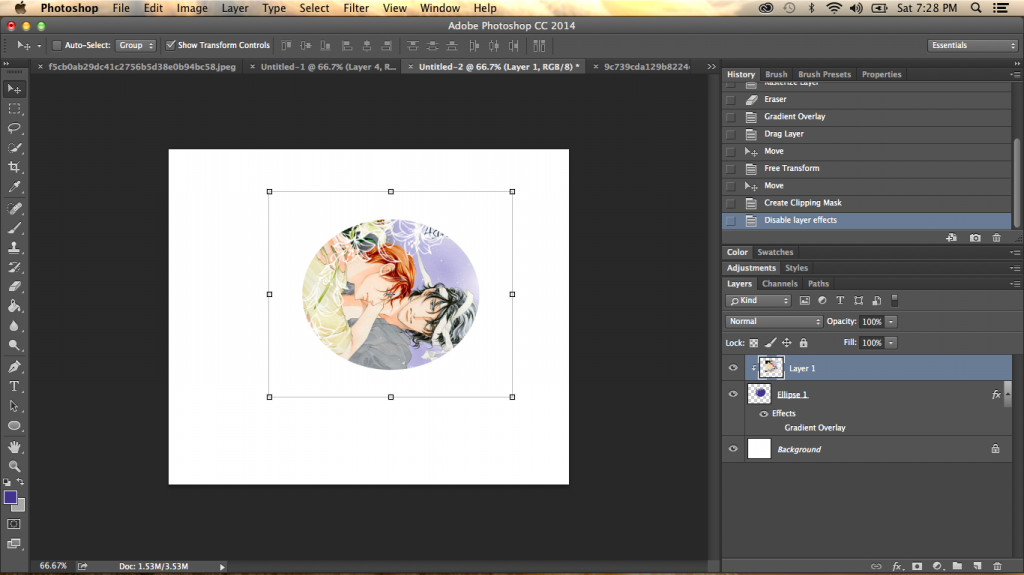Select the Brush tool
The width and height of the screenshot is (1024, 575).
tap(14, 228)
